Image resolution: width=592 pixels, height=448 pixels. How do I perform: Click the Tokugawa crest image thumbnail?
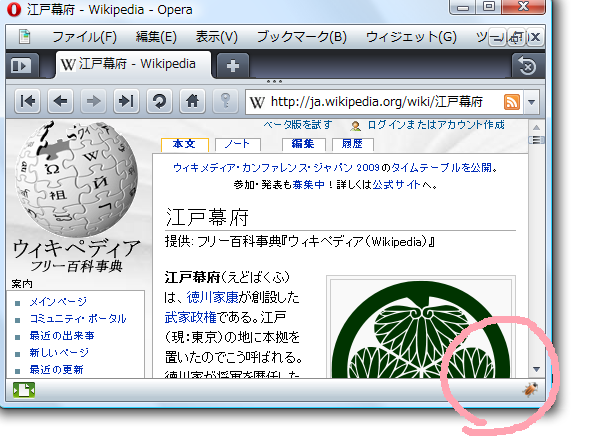click(x=421, y=329)
